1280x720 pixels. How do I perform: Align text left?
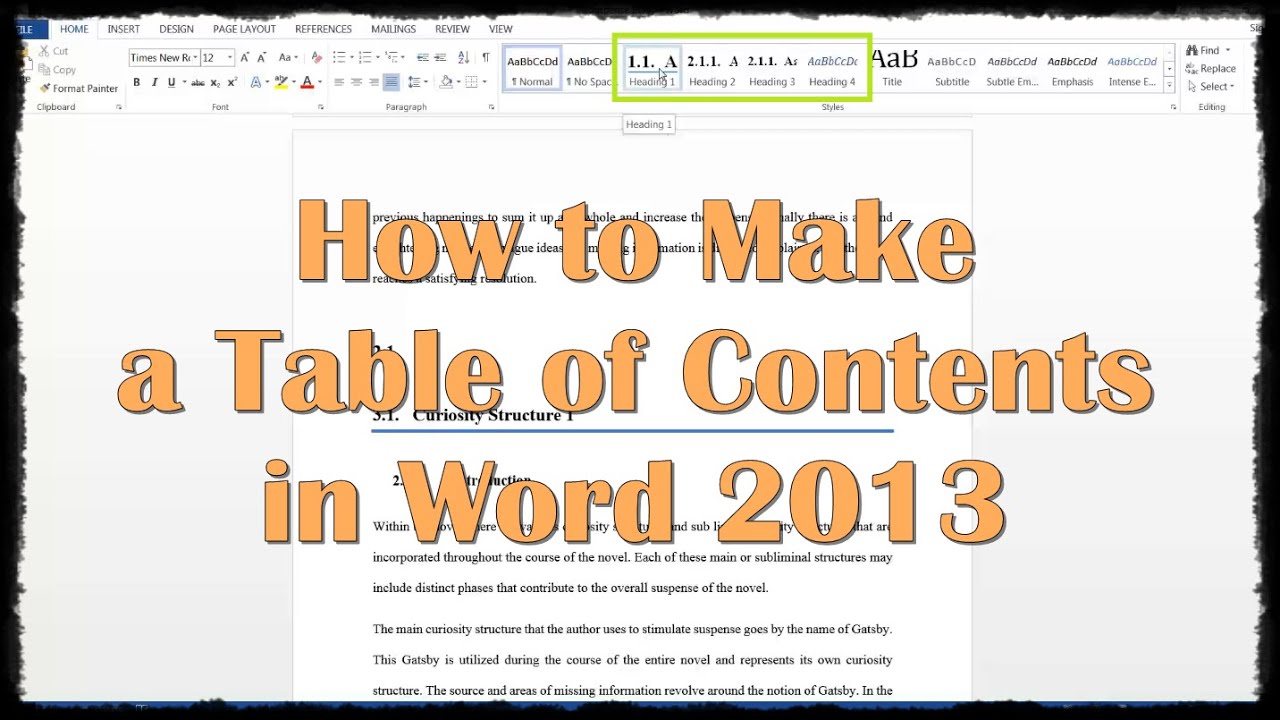pyautogui.click(x=339, y=83)
